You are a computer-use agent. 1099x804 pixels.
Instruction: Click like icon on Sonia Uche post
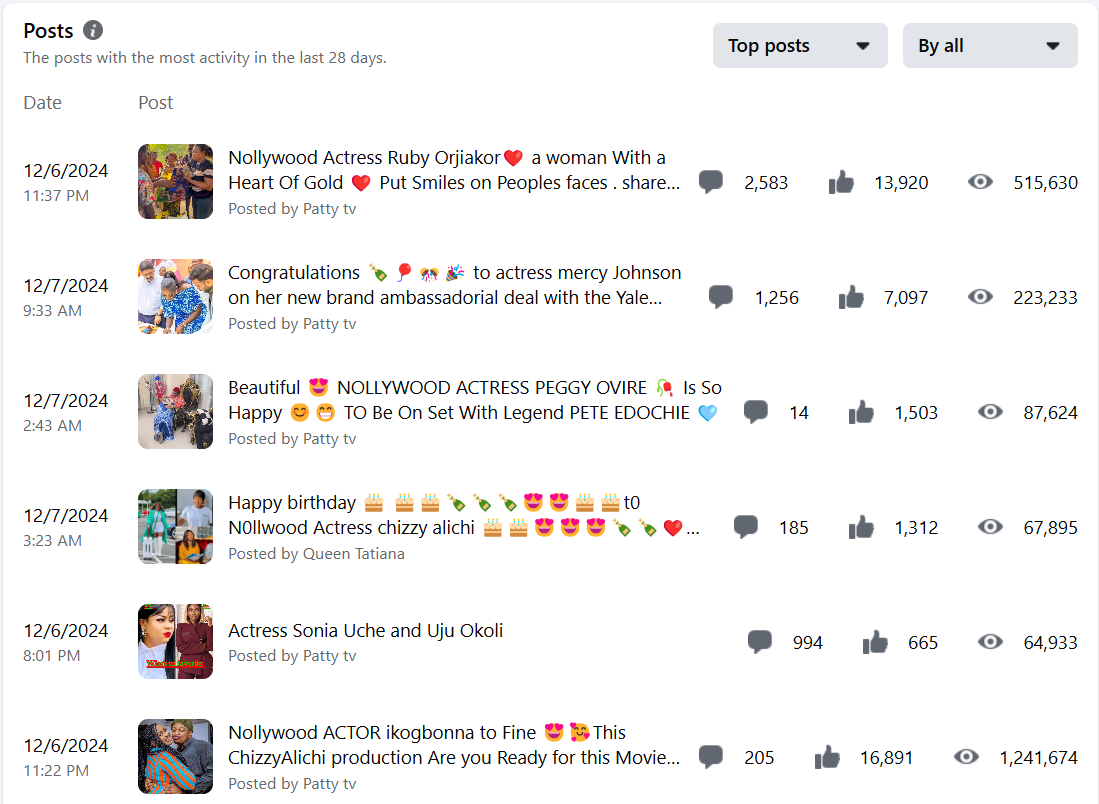click(x=875, y=642)
